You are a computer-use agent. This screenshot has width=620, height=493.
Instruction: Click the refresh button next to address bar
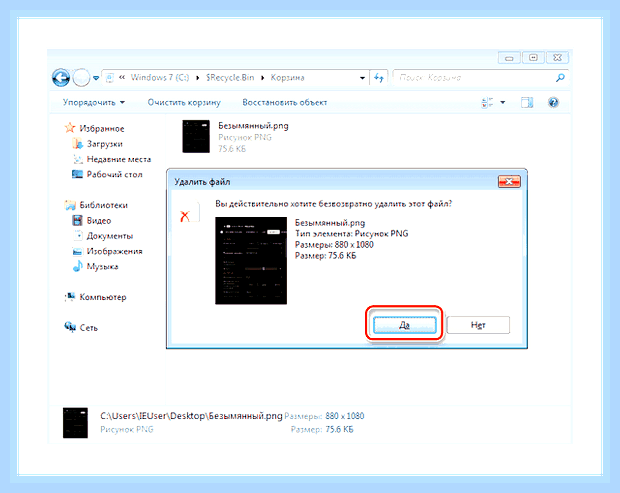point(379,78)
